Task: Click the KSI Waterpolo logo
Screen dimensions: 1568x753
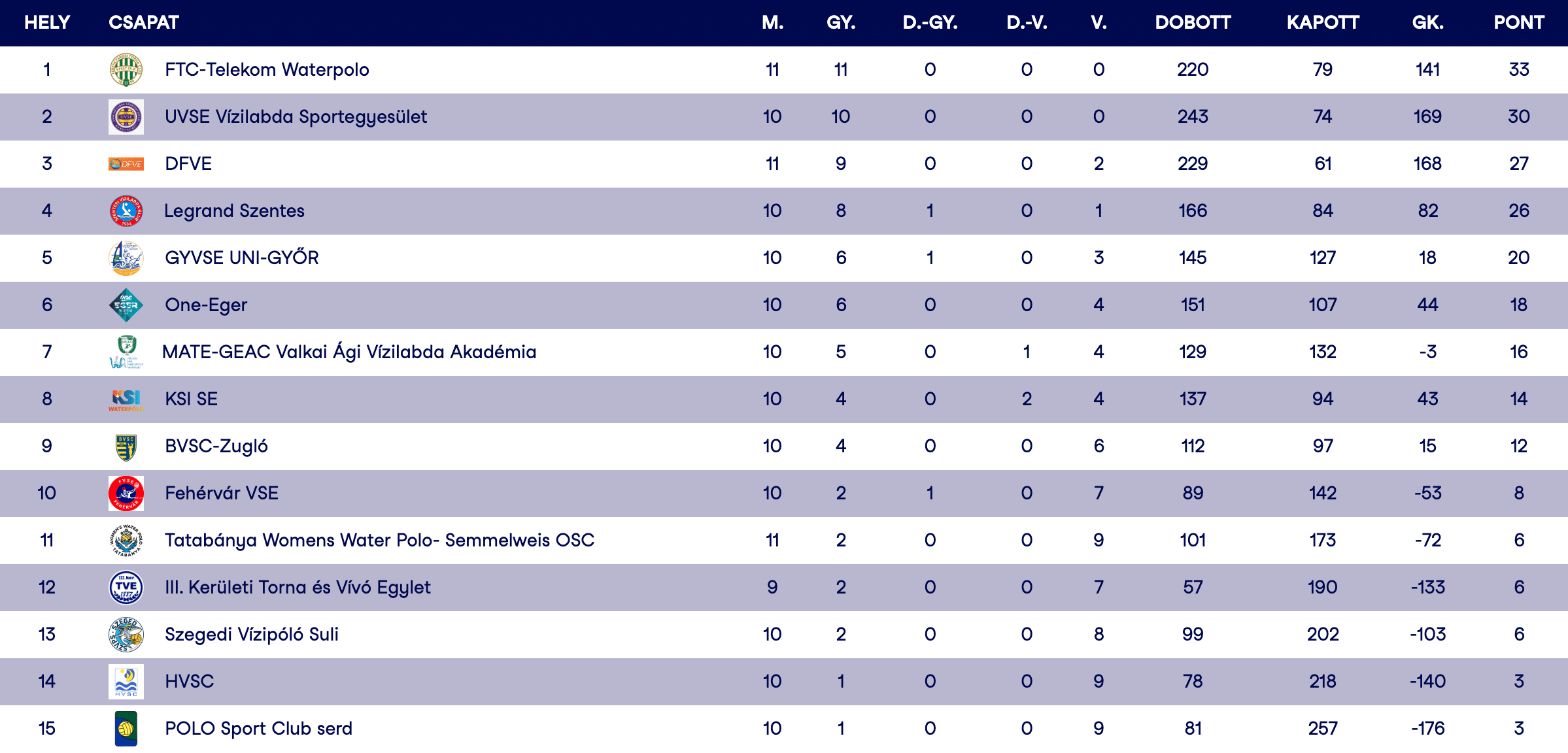Action: 126,399
